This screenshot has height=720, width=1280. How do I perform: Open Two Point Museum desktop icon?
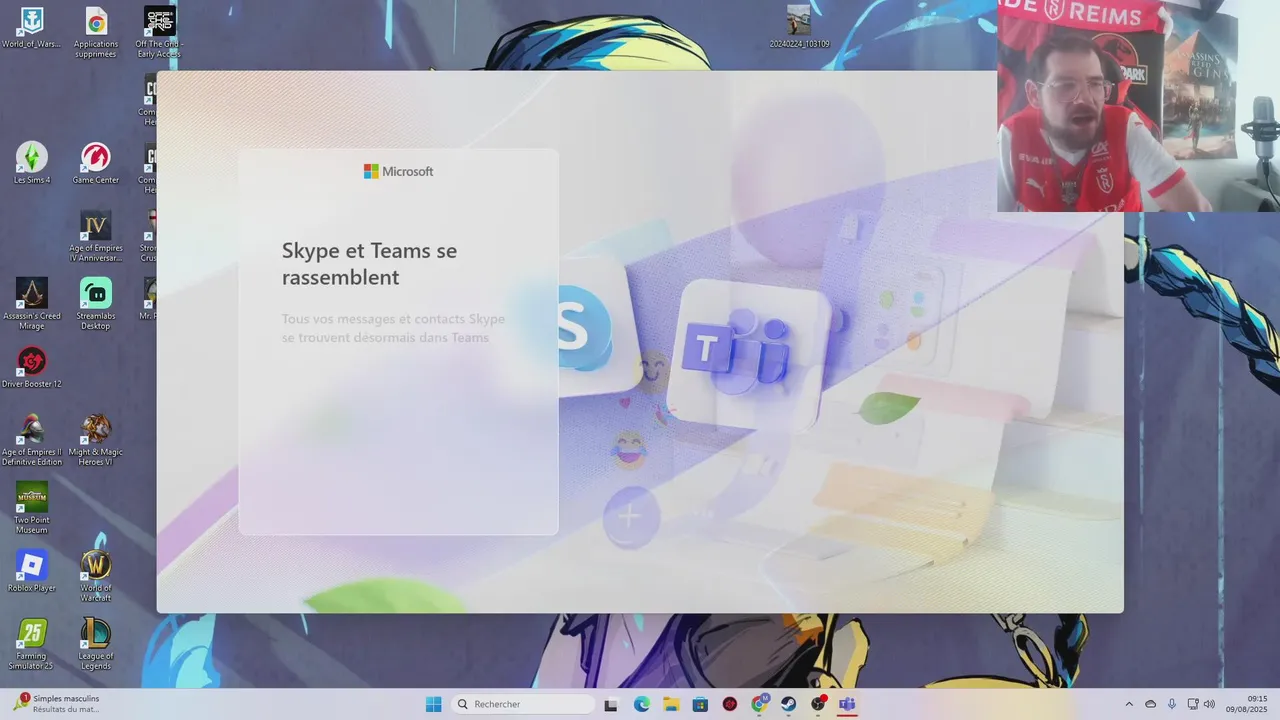coord(32,508)
